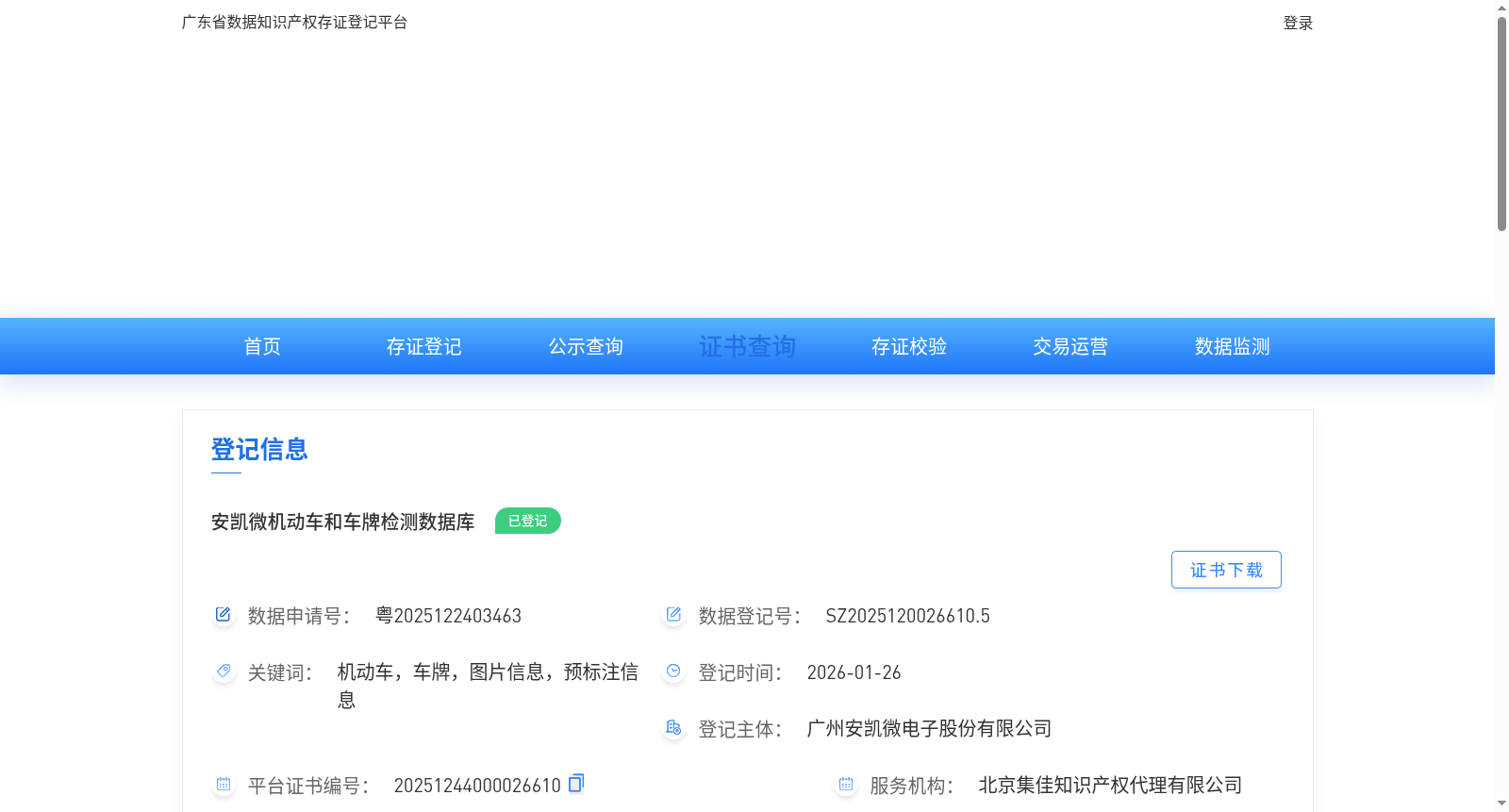Click the registration date 2026-01-26

[854, 672]
